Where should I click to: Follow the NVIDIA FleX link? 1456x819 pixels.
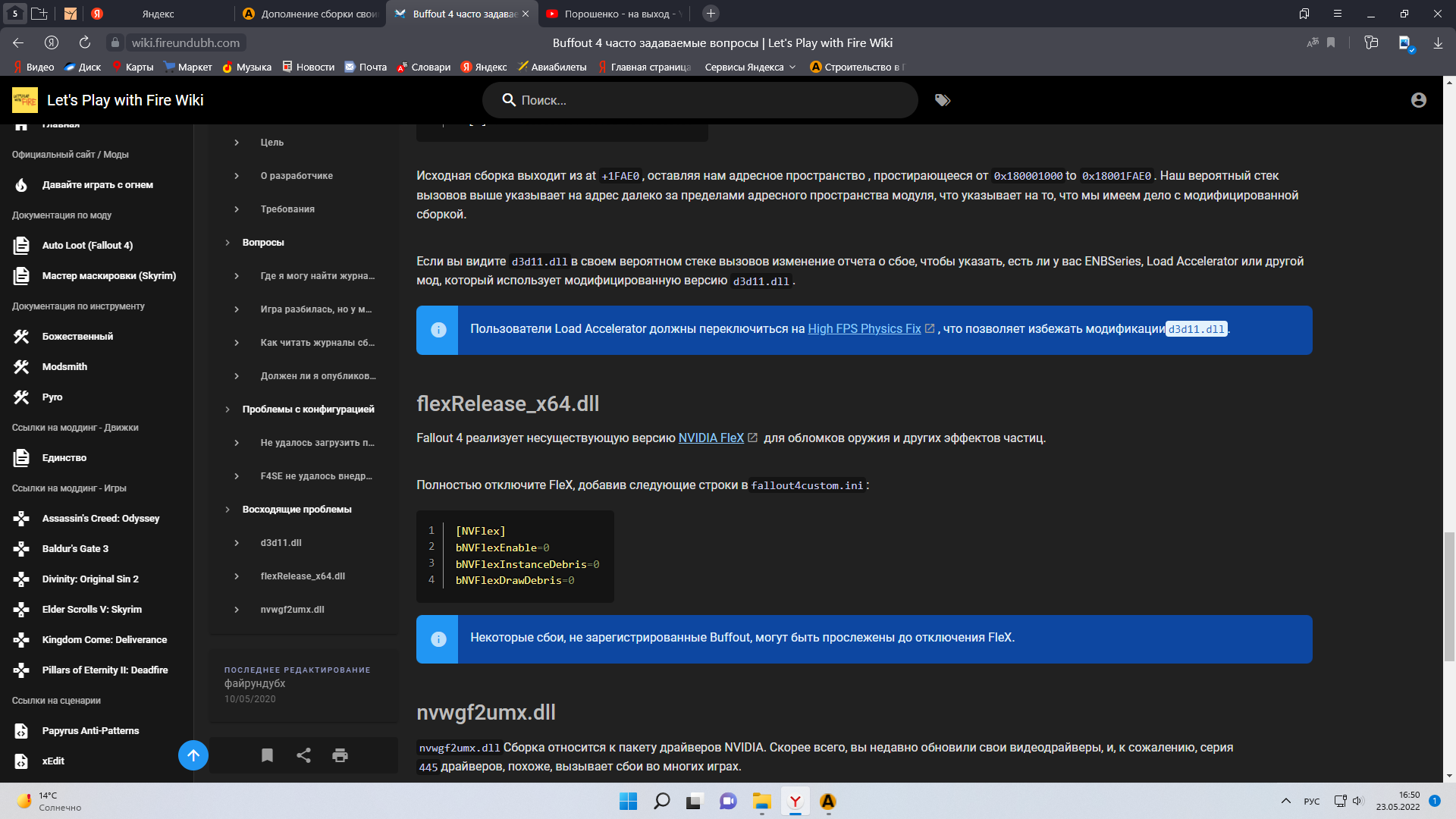711,438
